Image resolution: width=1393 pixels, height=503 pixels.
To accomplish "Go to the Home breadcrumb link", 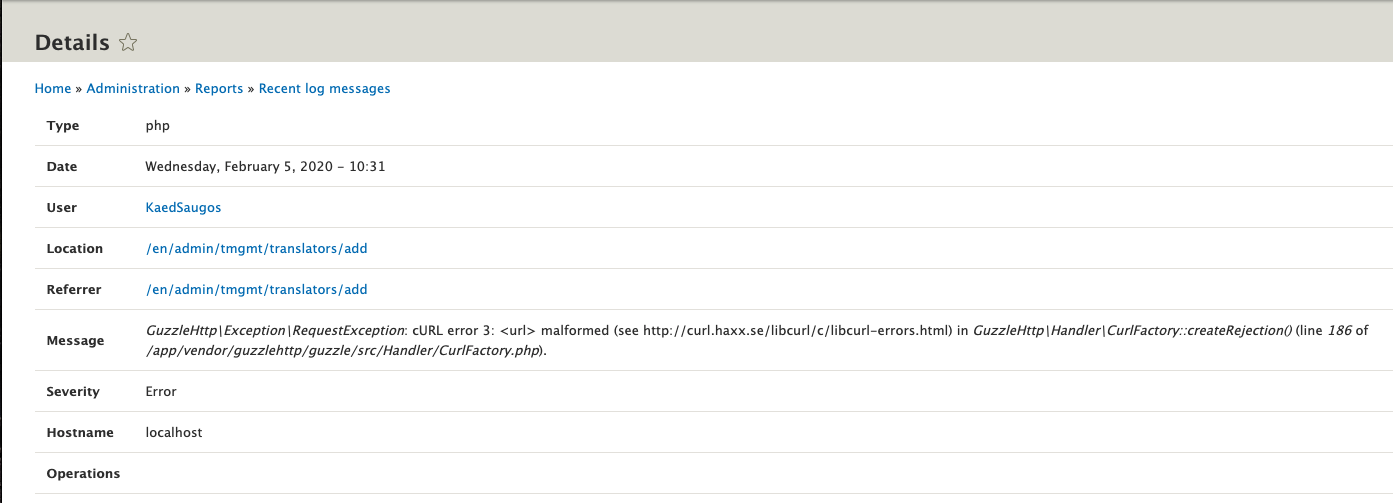I will click(x=52, y=89).
